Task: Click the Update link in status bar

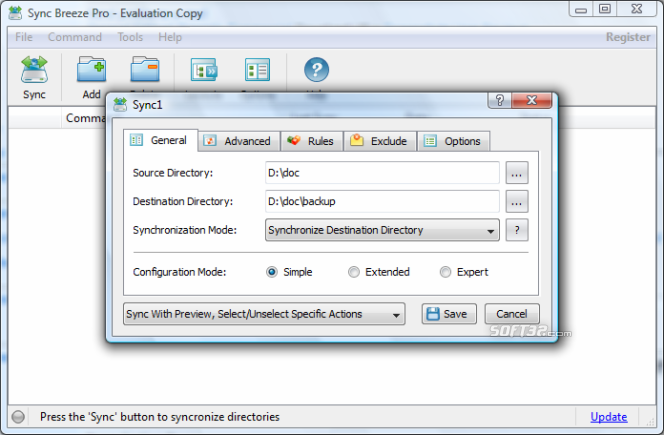Action: click(609, 417)
